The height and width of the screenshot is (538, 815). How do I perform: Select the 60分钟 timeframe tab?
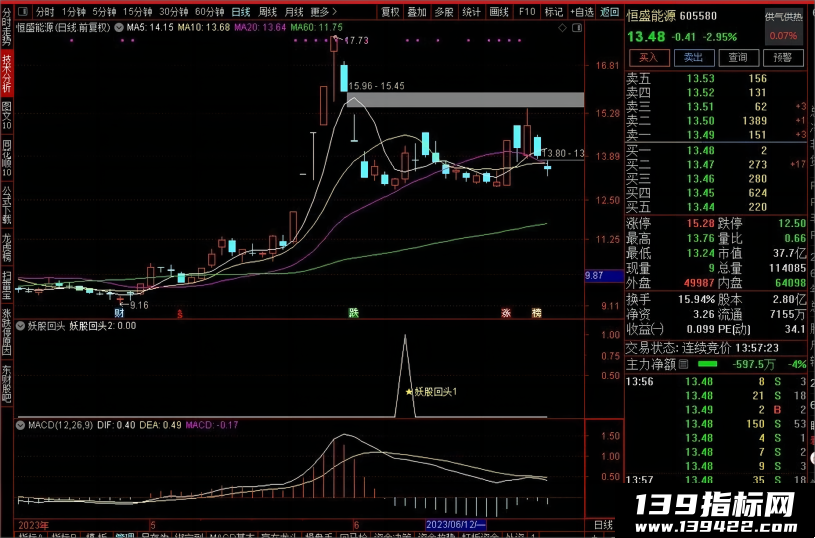point(209,11)
